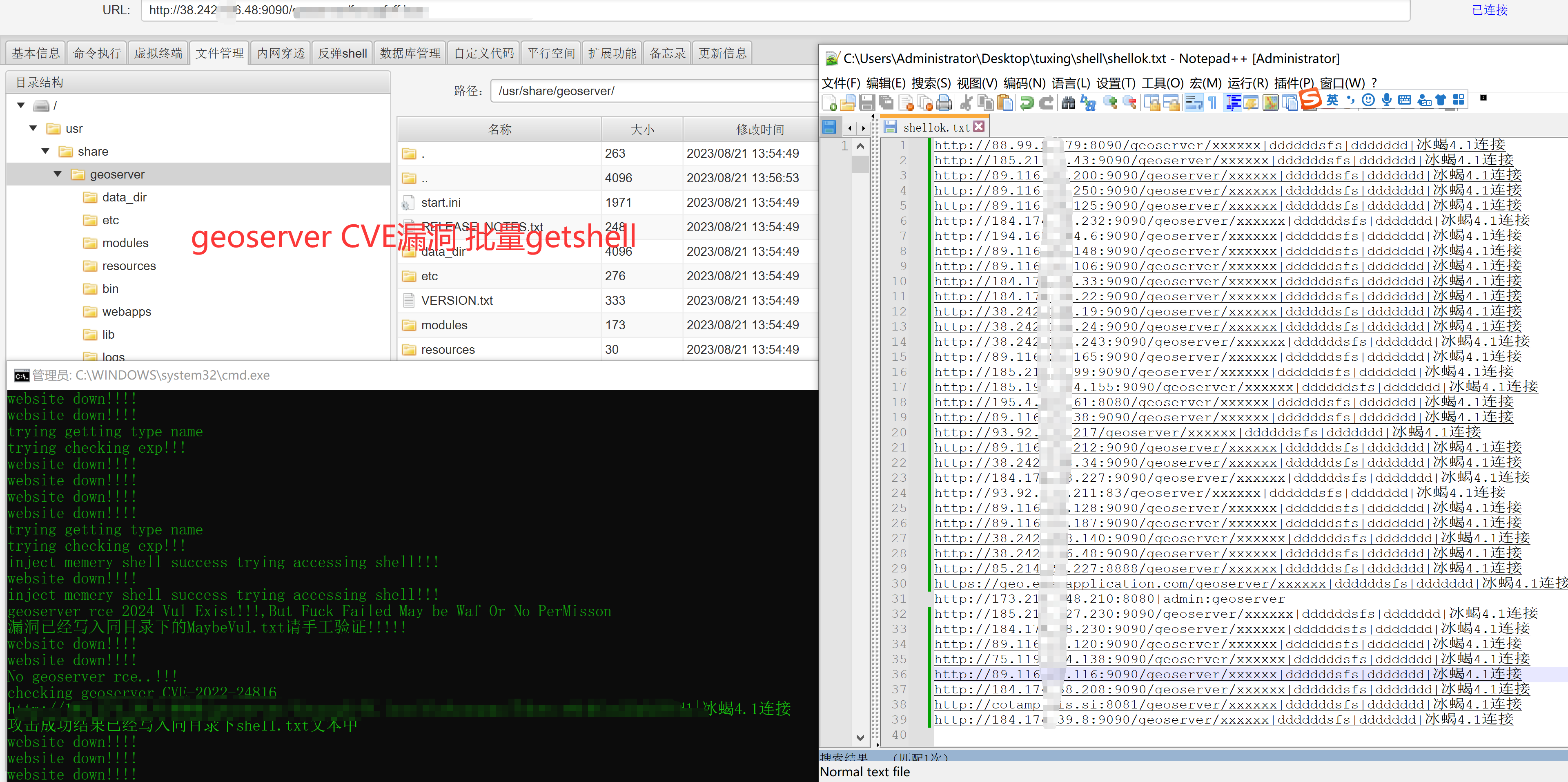Sort file list by 名称 column
Viewport: 1568px width, 782px height.
(x=499, y=129)
